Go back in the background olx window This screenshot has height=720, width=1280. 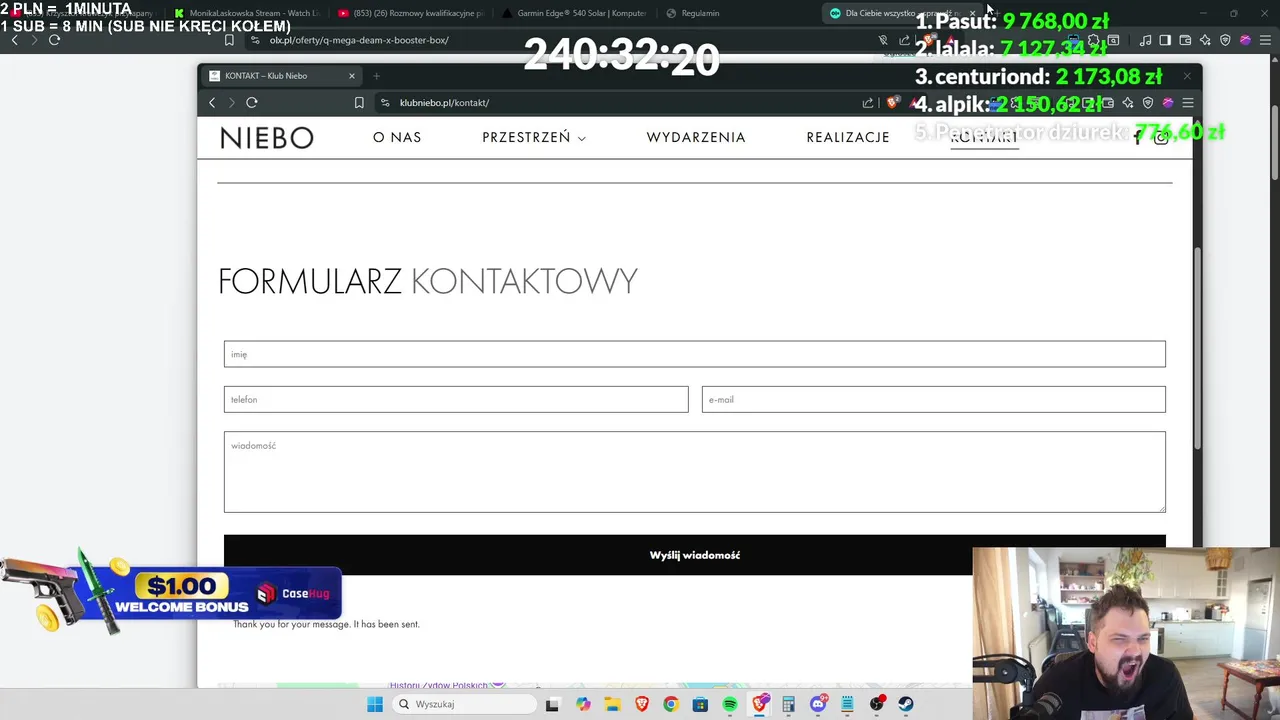point(15,40)
